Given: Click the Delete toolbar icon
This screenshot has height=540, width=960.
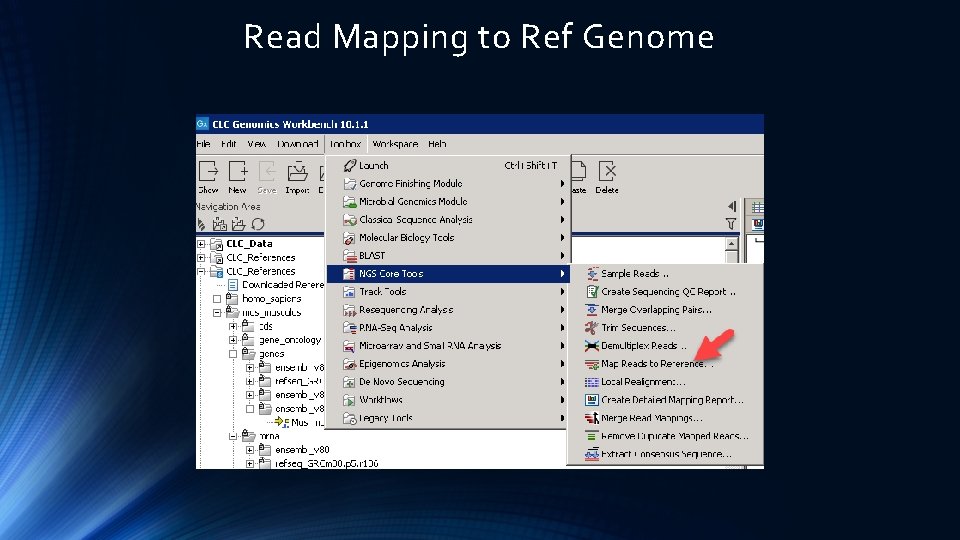Looking at the screenshot, I should 607,171.
